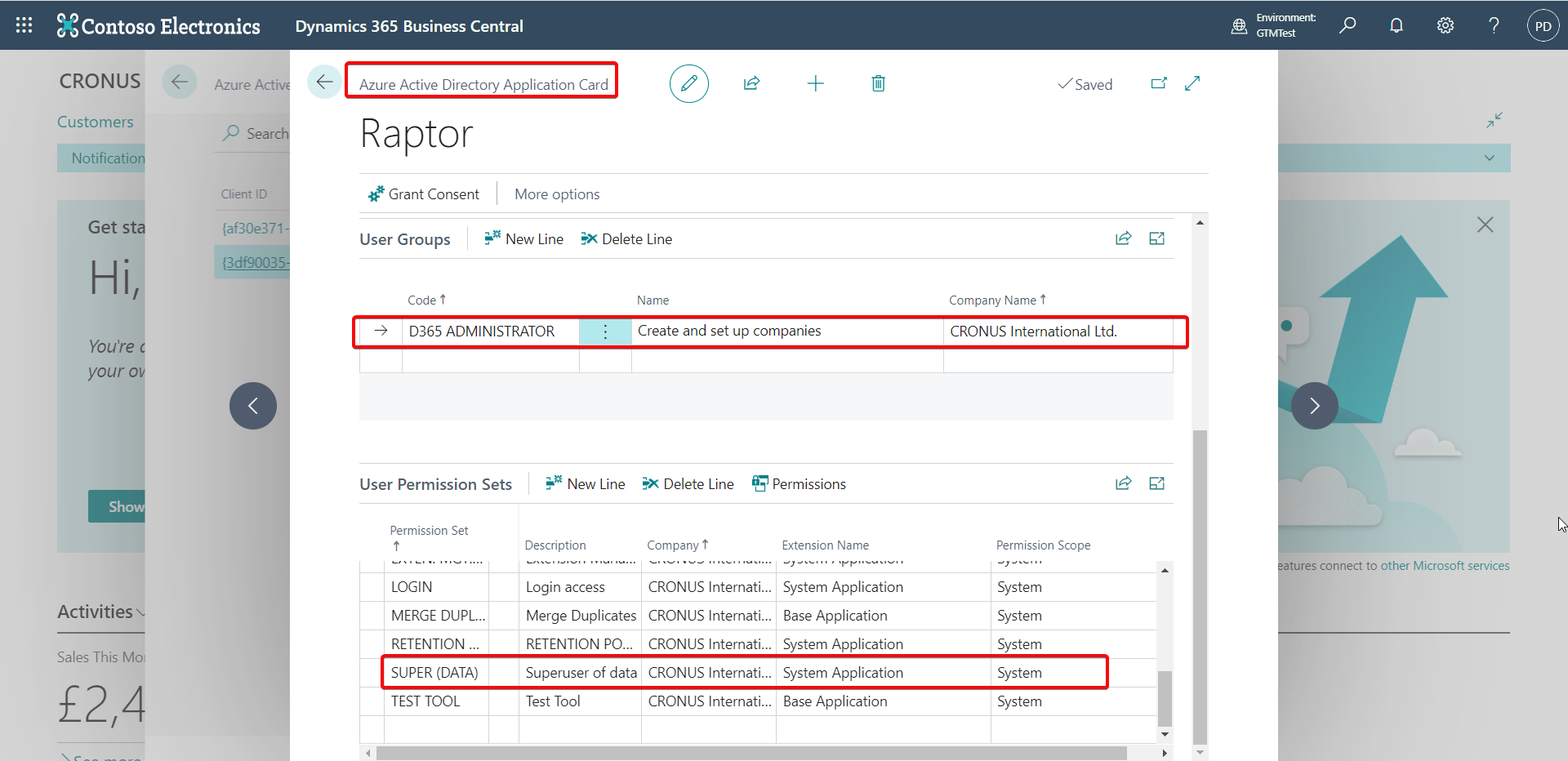Viewport: 1568px width, 761px height.
Task: Click the expand page arrows icon
Action: pyautogui.click(x=1192, y=83)
